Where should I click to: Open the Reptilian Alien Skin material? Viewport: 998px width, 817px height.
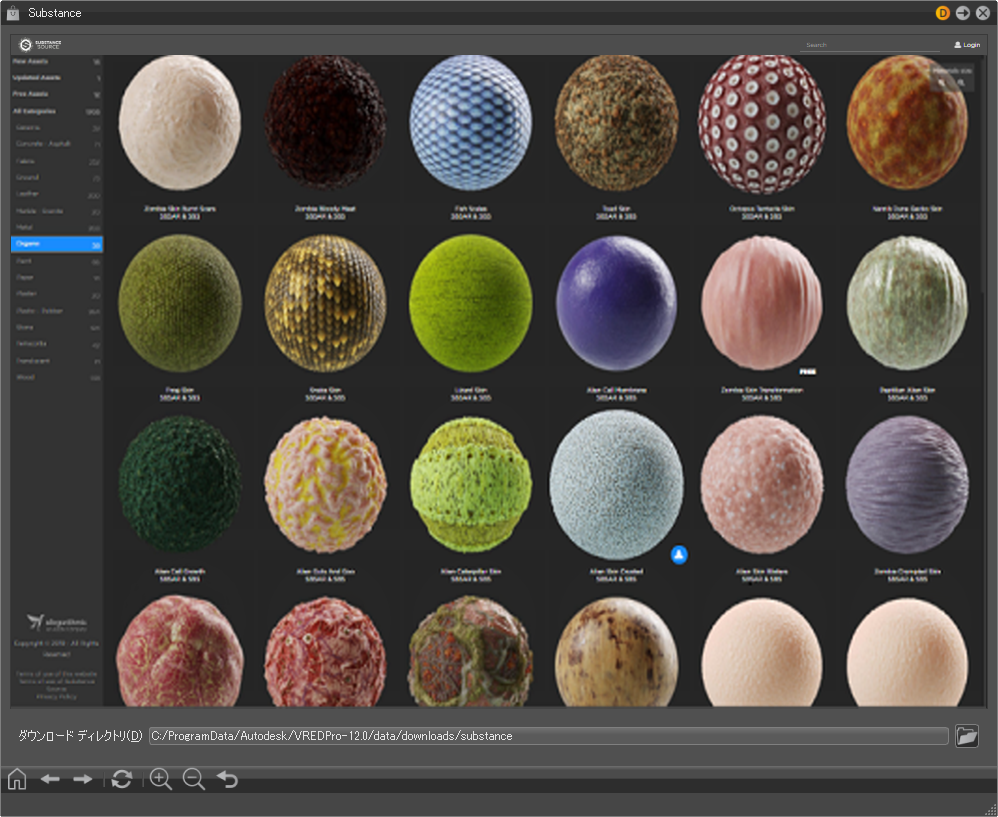pyautogui.click(x=907, y=304)
